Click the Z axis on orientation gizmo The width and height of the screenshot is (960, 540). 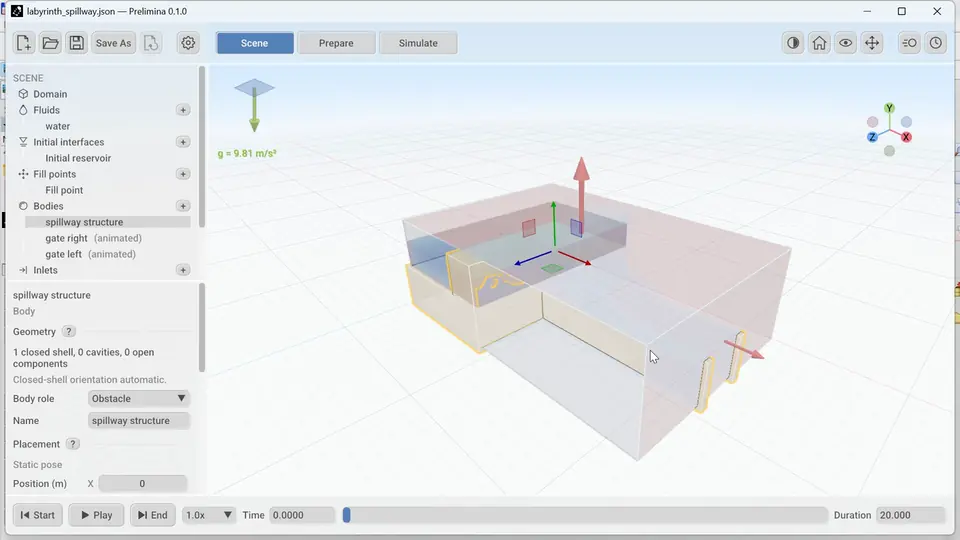[x=872, y=137]
